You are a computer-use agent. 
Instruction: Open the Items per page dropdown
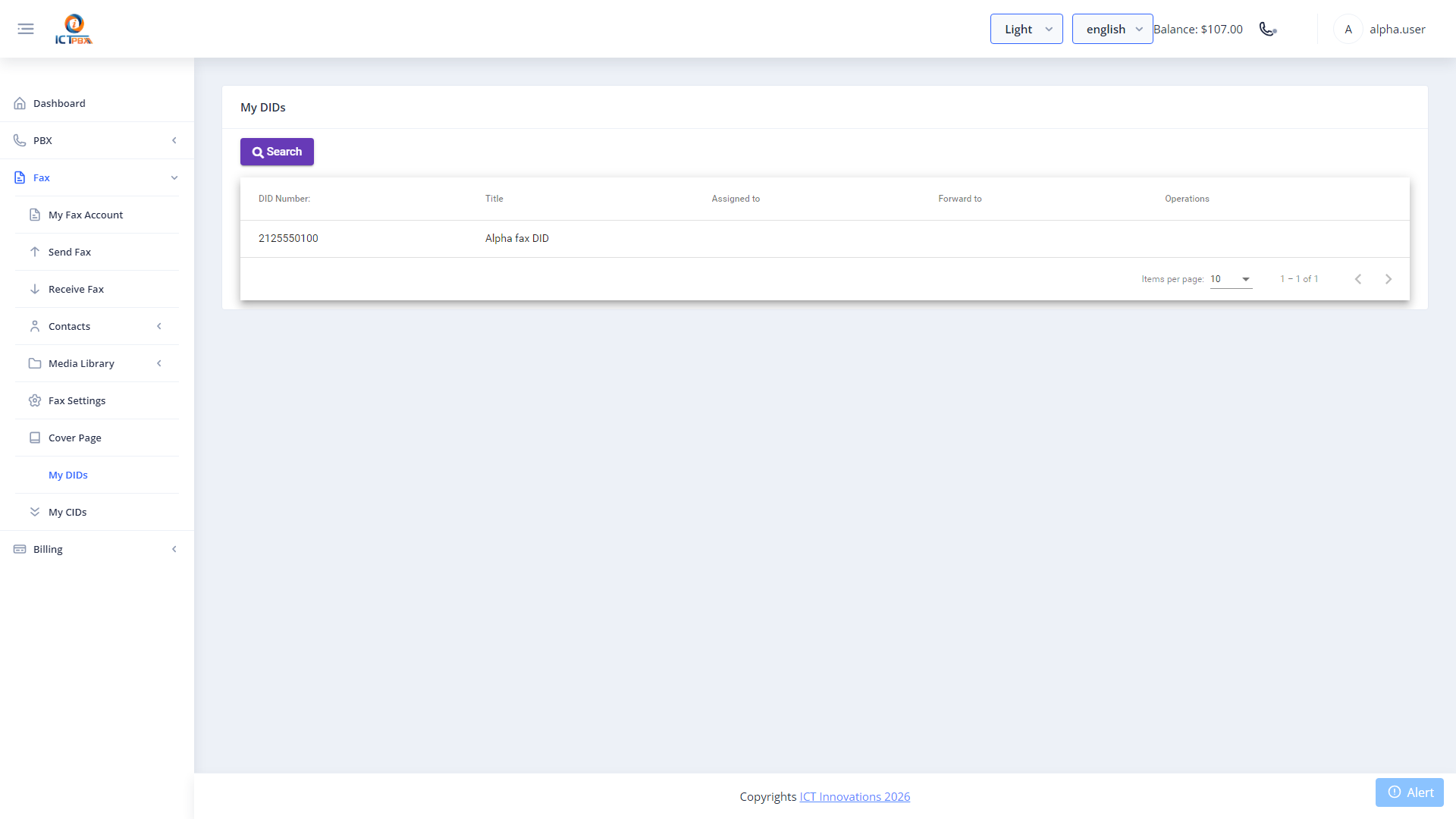pyautogui.click(x=1231, y=279)
